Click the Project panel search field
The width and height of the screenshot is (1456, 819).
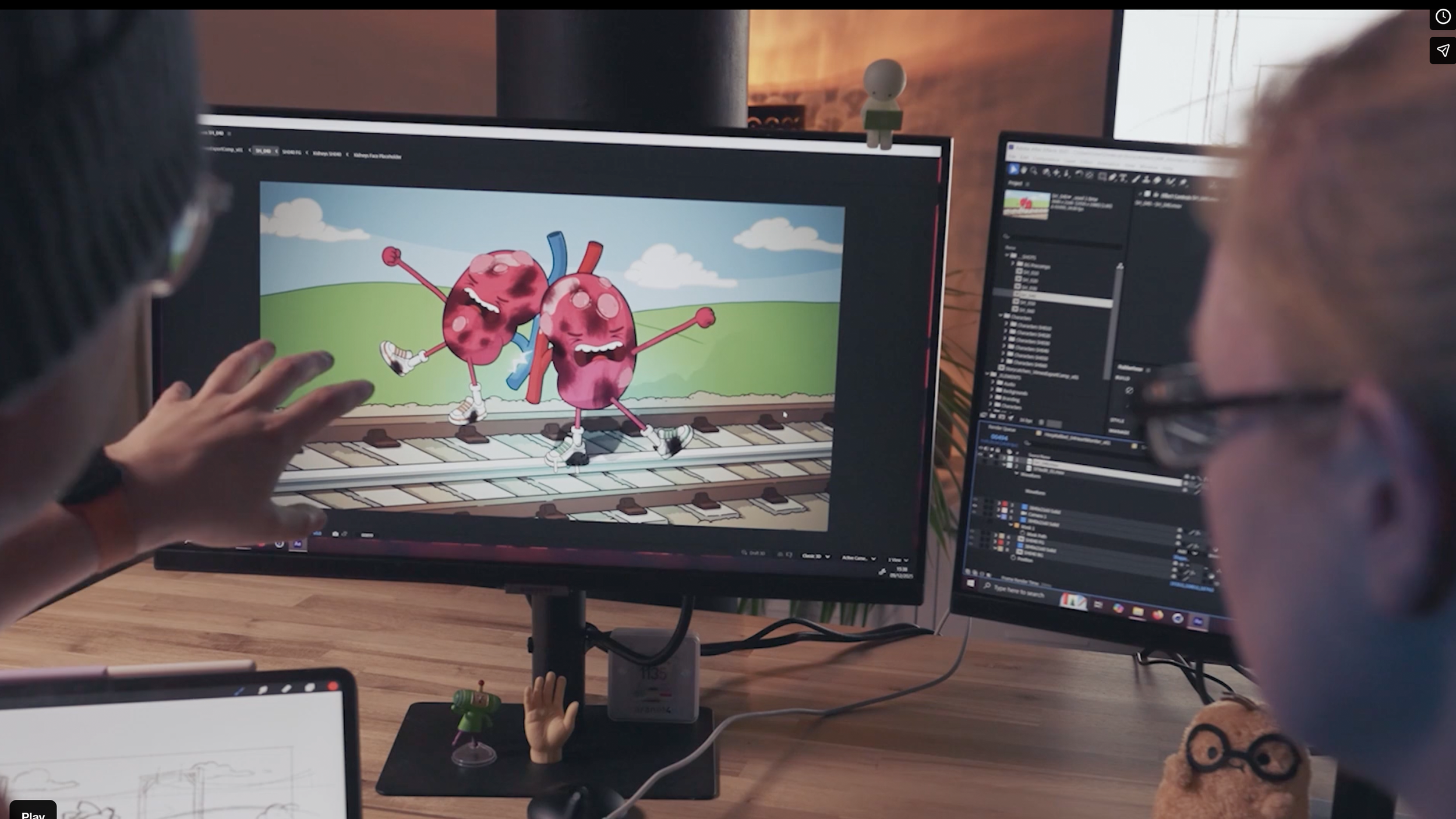point(1065,241)
